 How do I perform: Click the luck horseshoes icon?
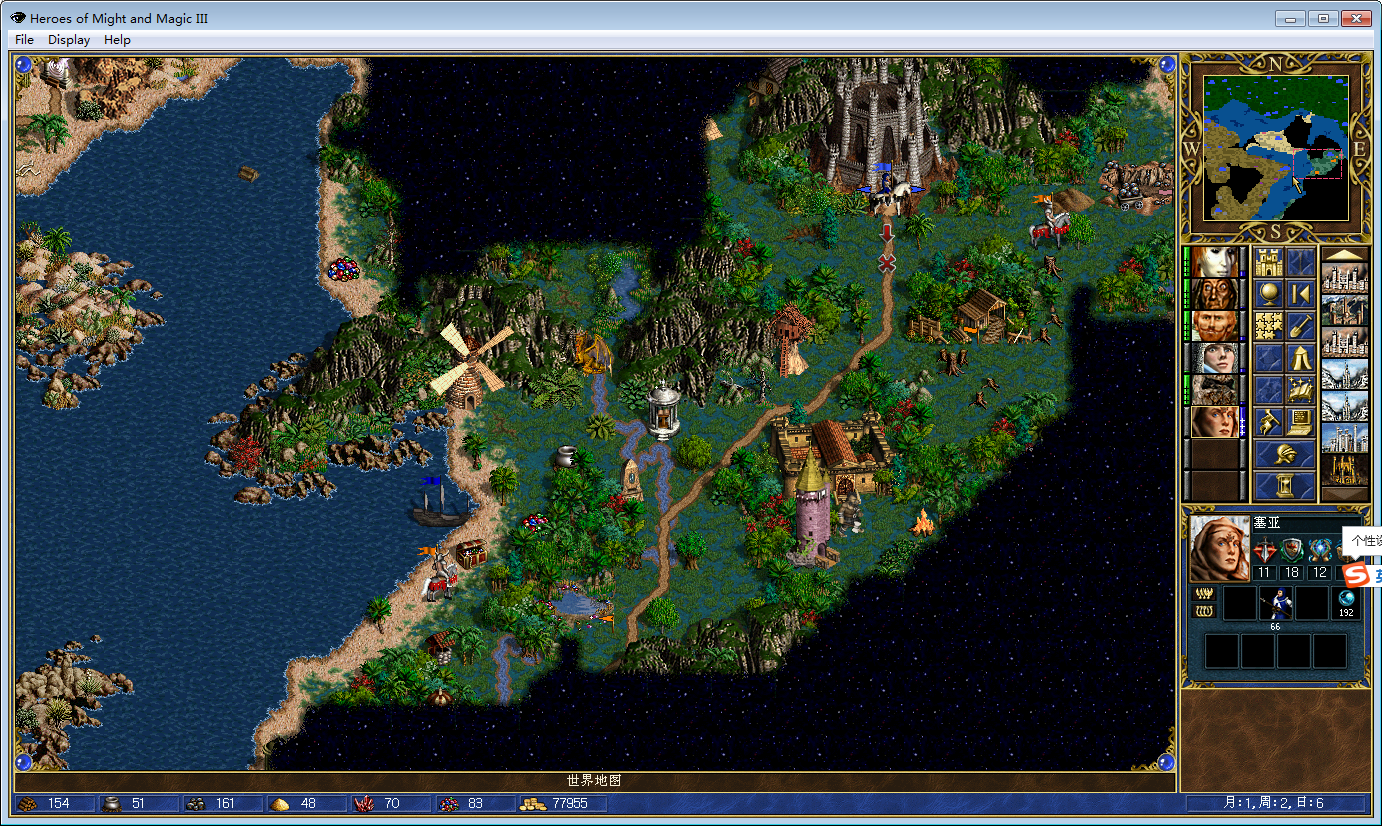1204,610
